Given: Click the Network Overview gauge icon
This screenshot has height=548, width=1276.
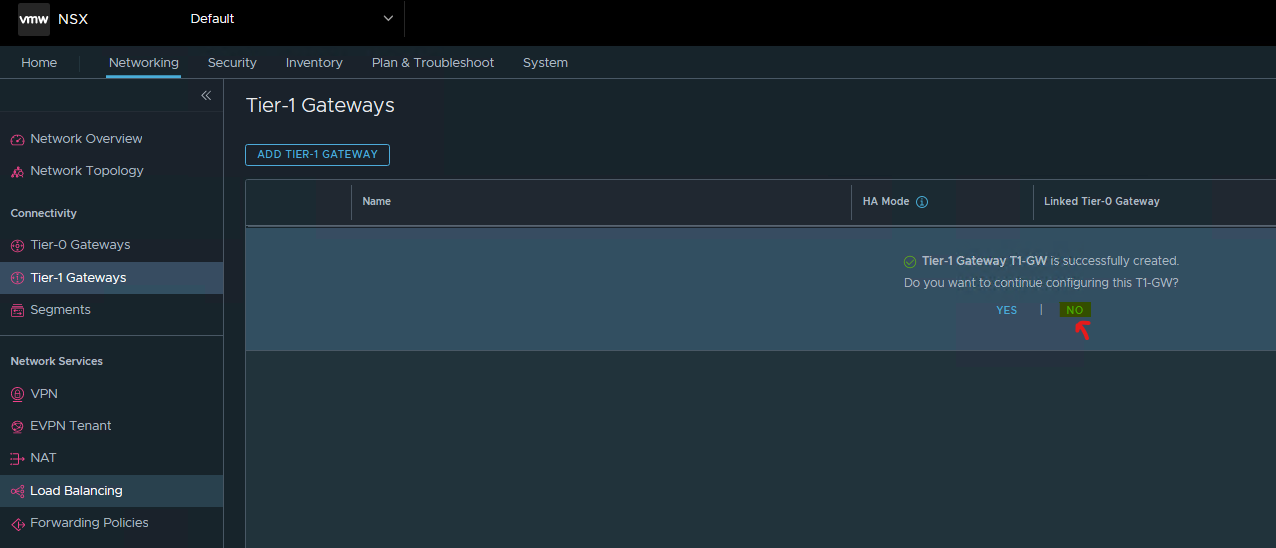Looking at the screenshot, I should point(17,140).
